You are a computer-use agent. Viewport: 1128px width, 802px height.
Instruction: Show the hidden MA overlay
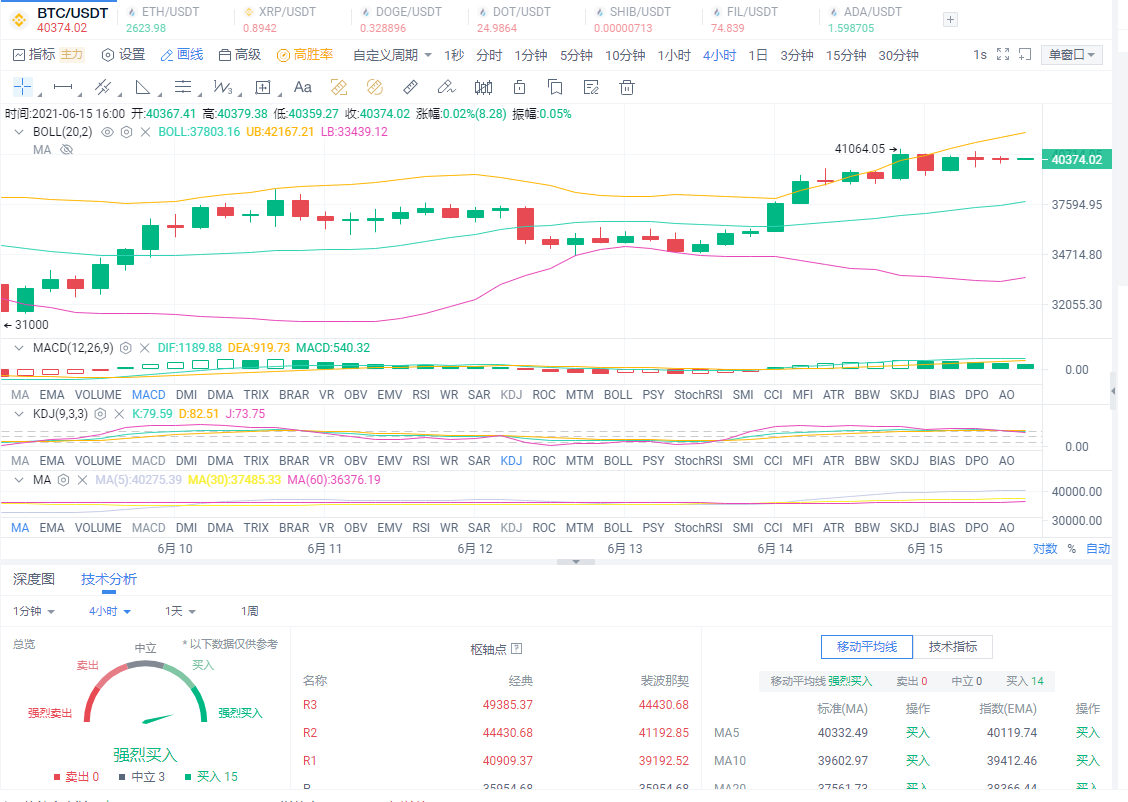pos(67,150)
